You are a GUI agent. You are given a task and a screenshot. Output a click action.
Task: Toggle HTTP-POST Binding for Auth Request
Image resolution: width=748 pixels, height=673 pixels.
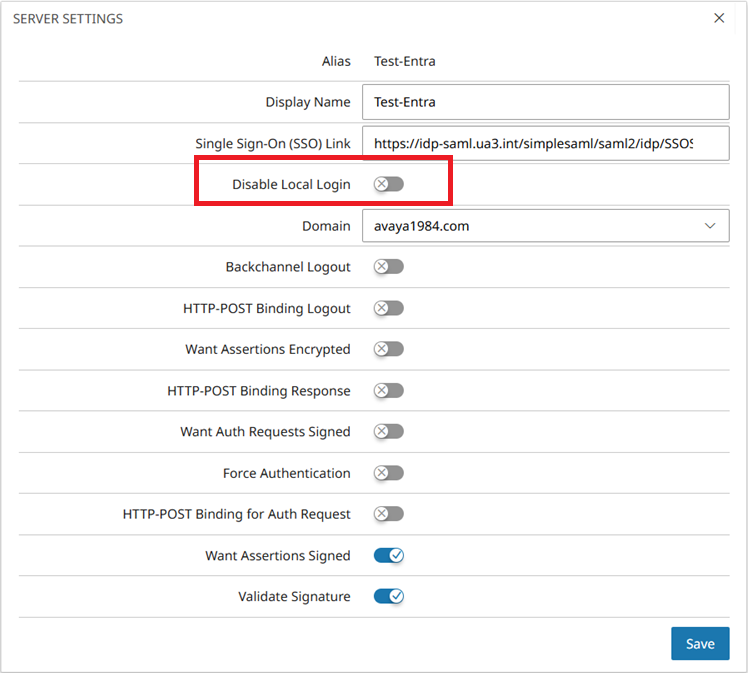point(388,514)
